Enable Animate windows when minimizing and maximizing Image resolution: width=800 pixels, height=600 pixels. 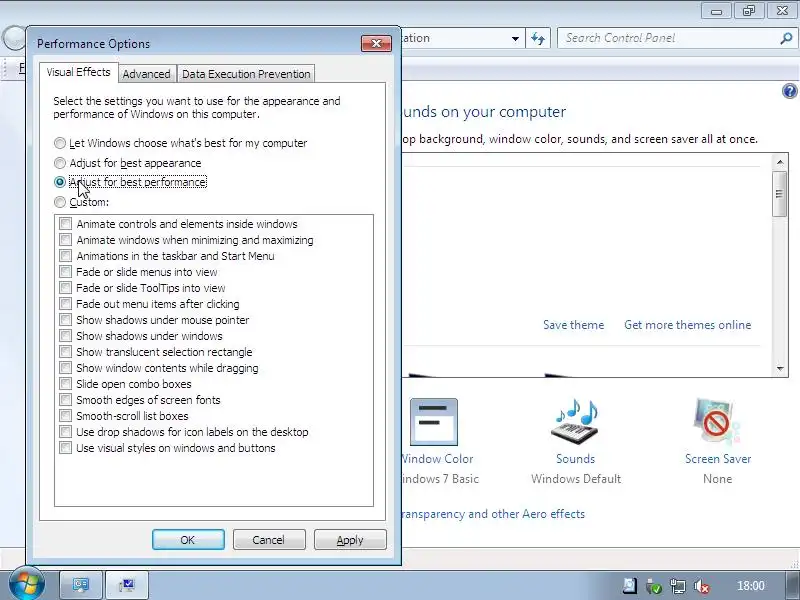(x=65, y=240)
